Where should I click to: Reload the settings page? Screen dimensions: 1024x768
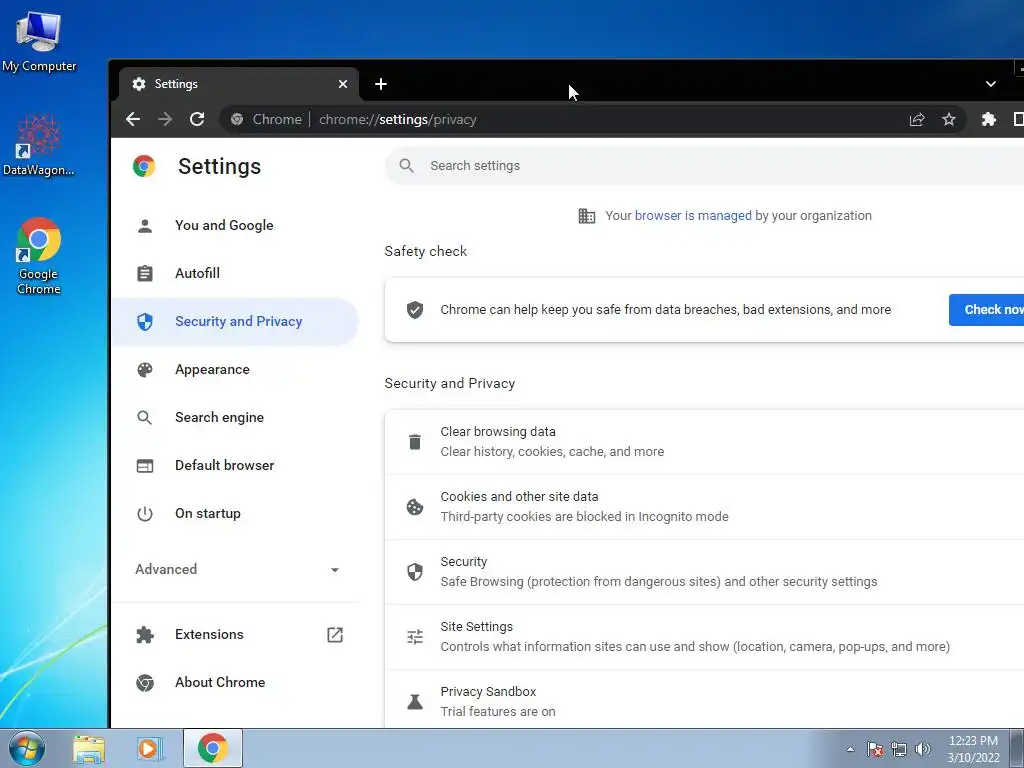pyautogui.click(x=197, y=120)
